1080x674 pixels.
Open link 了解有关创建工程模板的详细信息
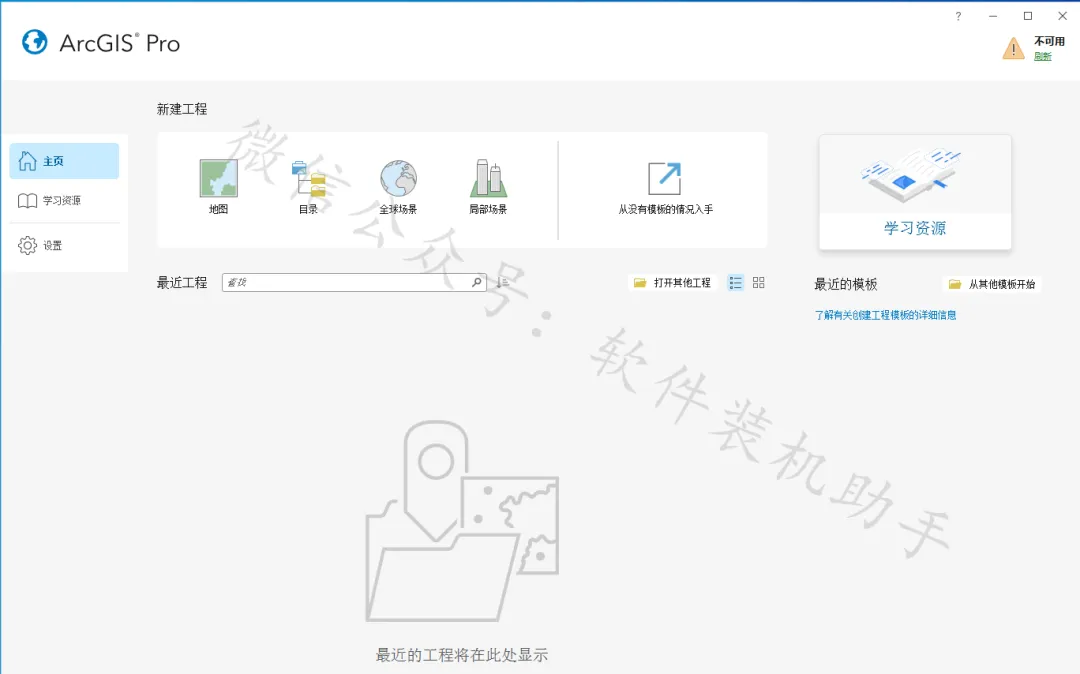(x=885, y=315)
